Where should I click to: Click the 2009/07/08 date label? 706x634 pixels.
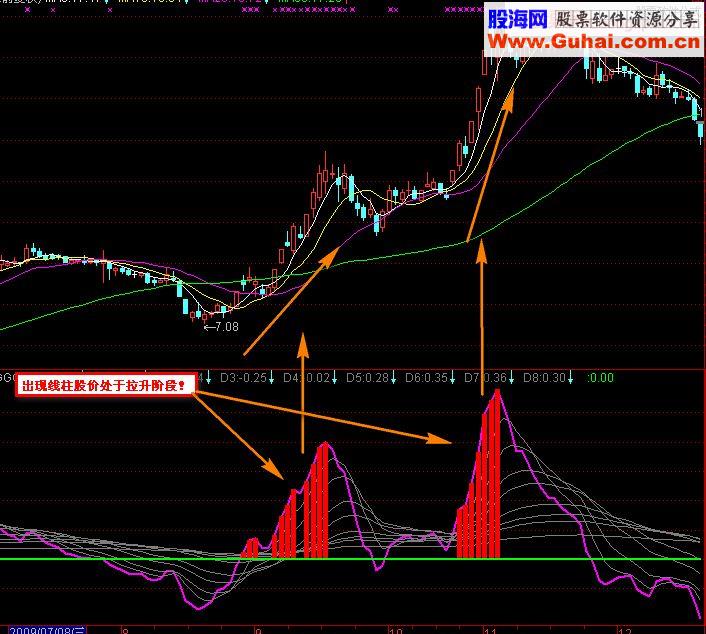point(47,630)
